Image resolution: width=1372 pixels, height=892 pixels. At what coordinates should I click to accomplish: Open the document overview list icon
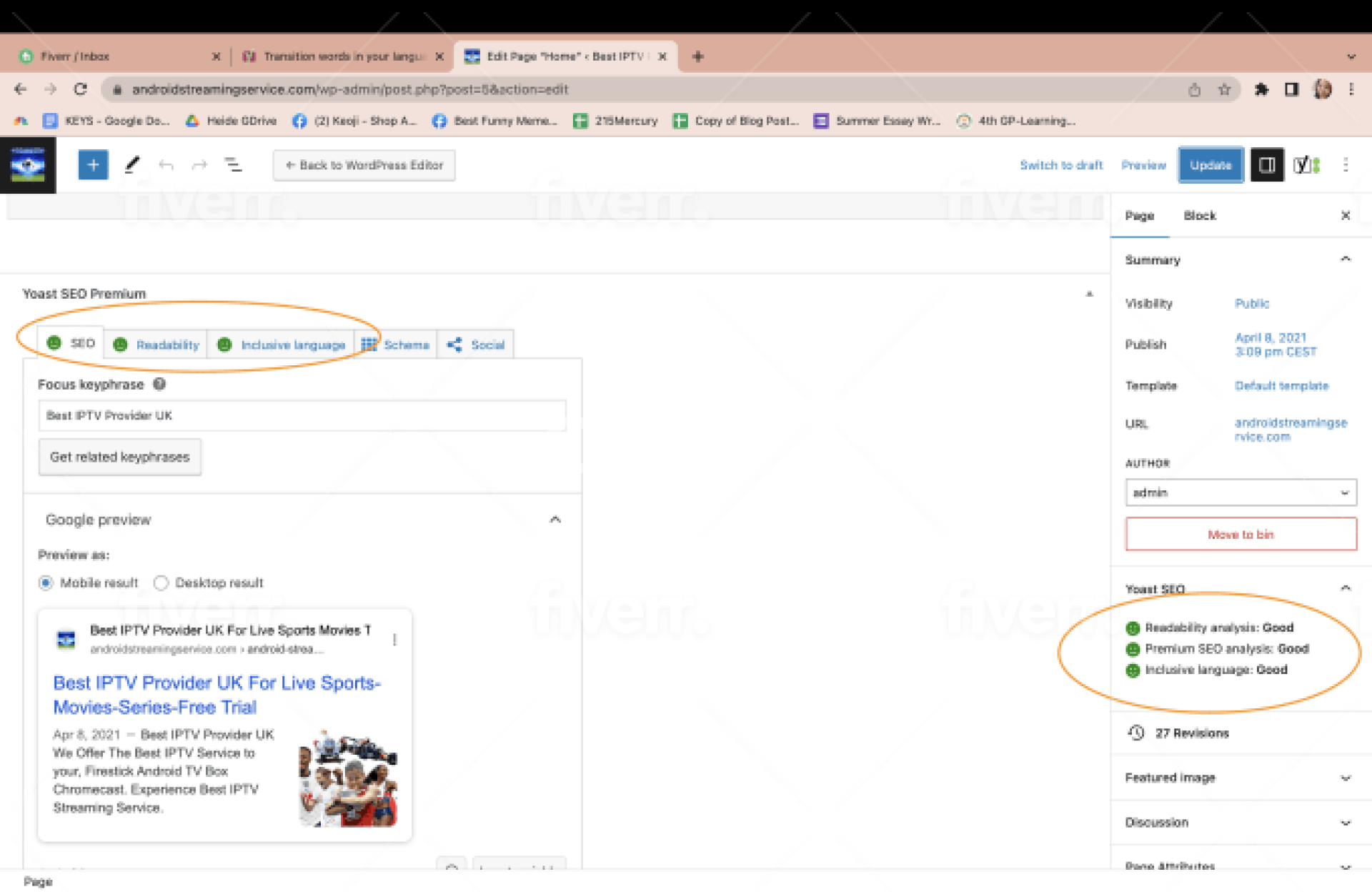click(x=233, y=165)
